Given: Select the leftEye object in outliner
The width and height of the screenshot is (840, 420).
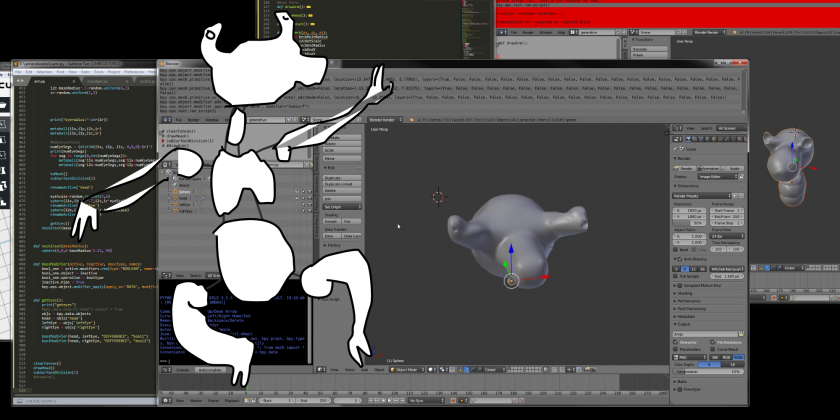Looking at the screenshot, I should click(x=184, y=205).
